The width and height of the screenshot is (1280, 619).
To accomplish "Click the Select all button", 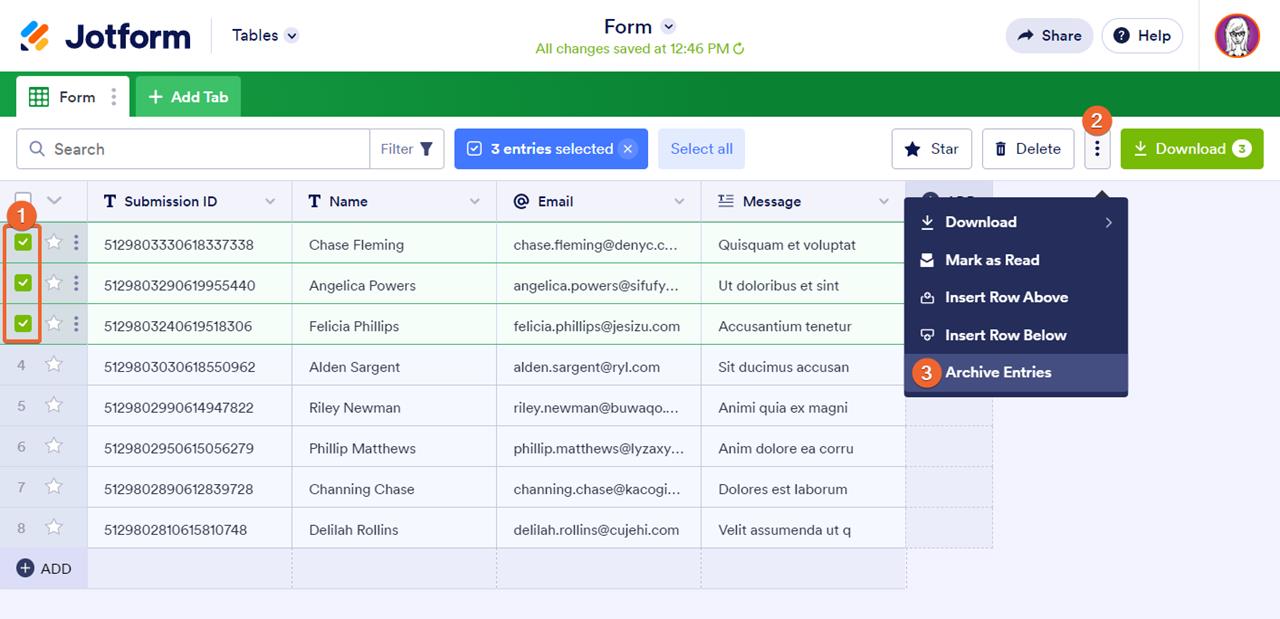I will [701, 149].
